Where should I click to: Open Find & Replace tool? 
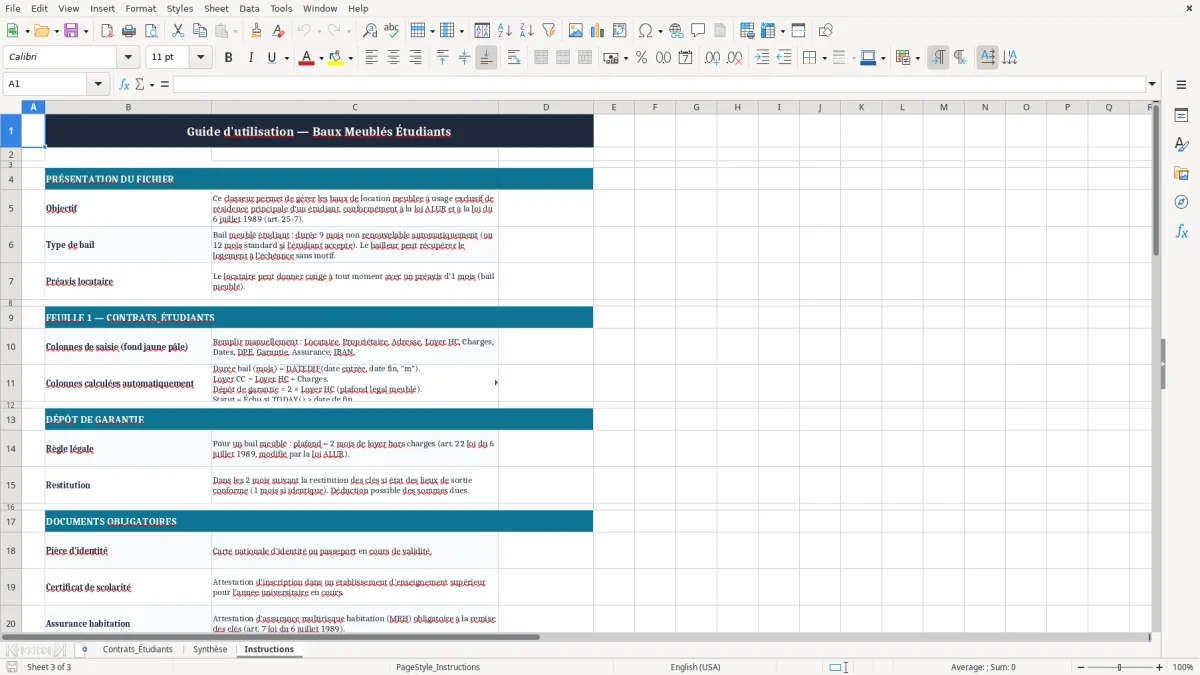(370, 31)
